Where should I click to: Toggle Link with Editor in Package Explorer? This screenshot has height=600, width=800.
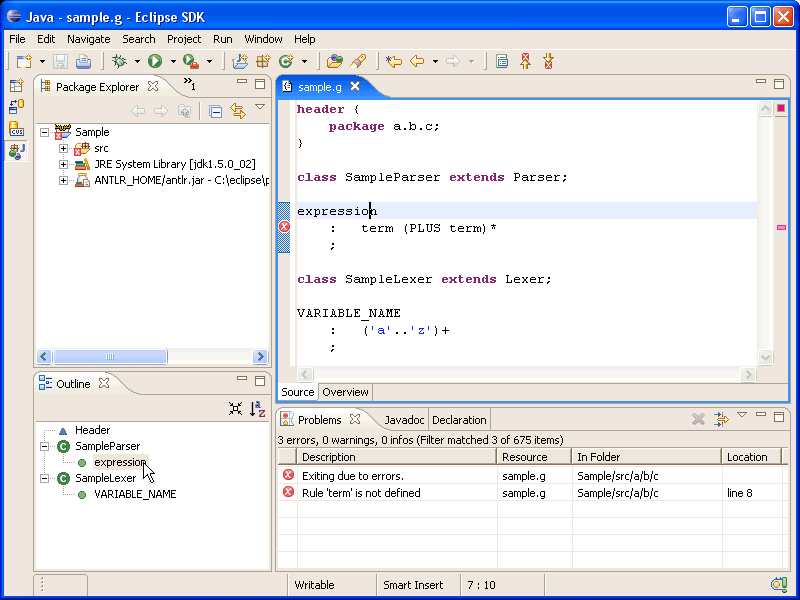coord(238,111)
